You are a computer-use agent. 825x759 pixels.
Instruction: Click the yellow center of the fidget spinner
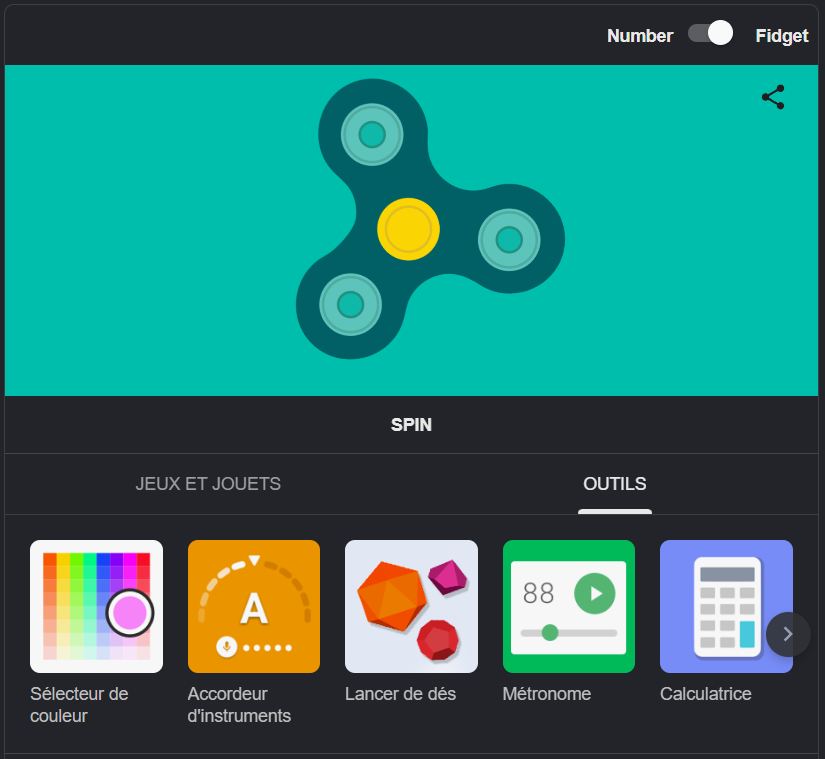(408, 230)
